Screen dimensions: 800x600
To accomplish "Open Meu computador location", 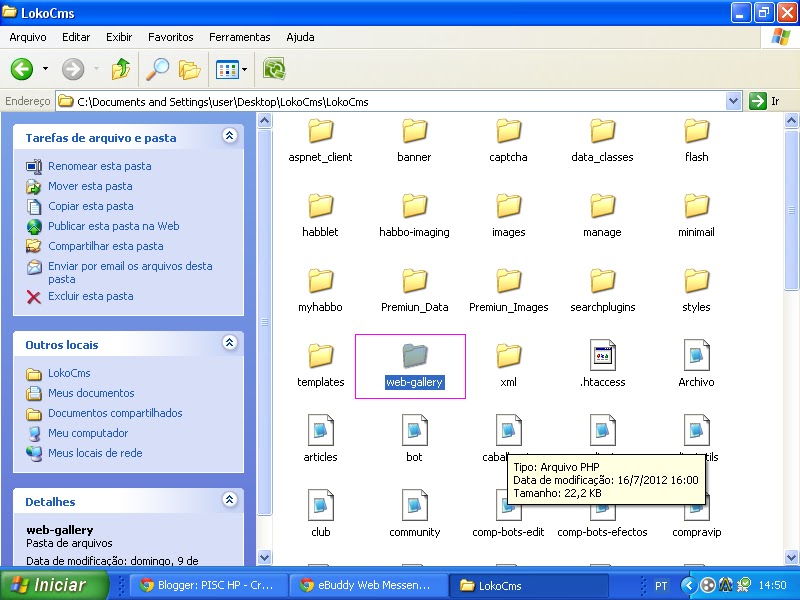I will pos(88,432).
